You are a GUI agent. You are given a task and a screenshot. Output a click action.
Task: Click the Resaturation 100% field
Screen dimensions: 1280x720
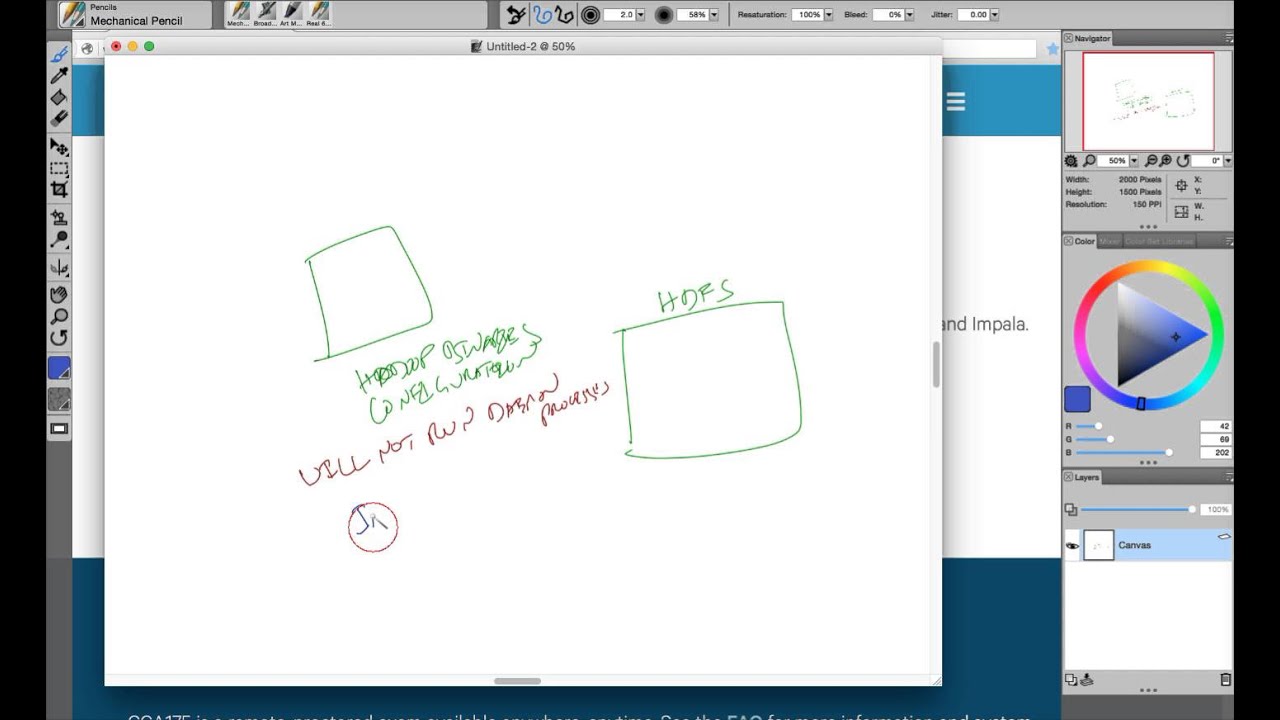pos(807,15)
